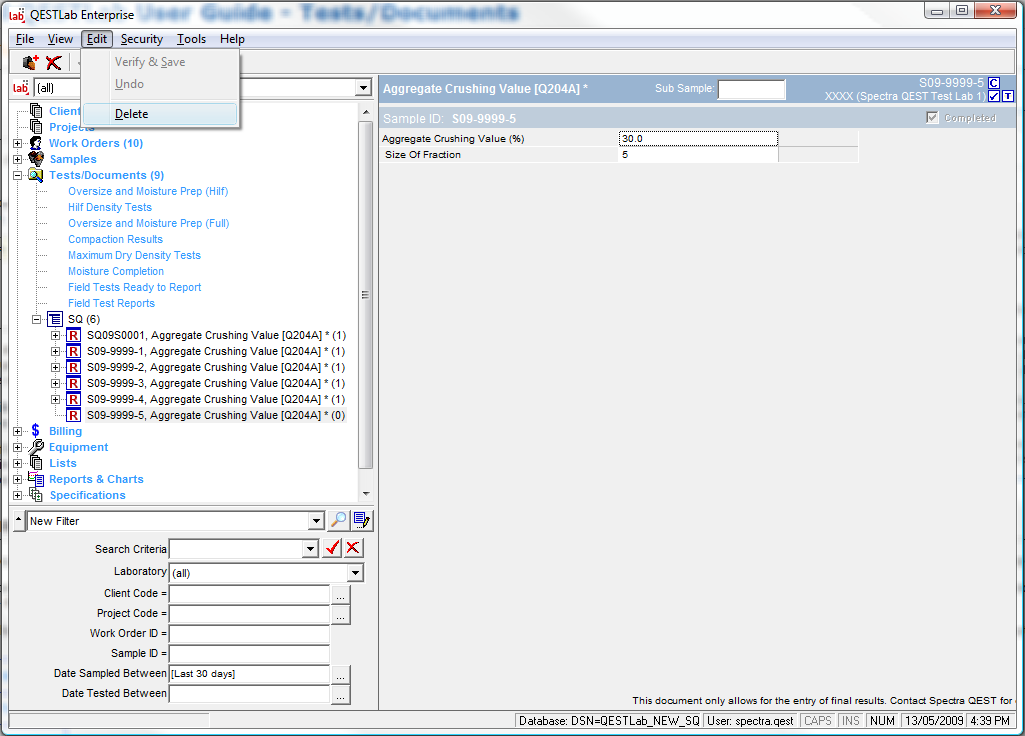Expand the Work Orders (10) tree node
1025x736 pixels.
(x=17, y=143)
